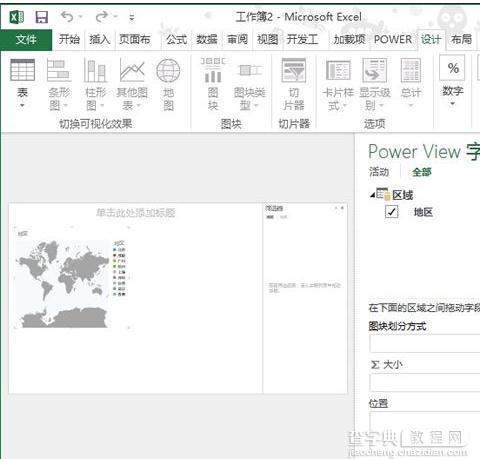Image resolution: width=480 pixels, height=459 pixels.
Task: Click the 筛选器 filters pane header
Action: coord(274,208)
